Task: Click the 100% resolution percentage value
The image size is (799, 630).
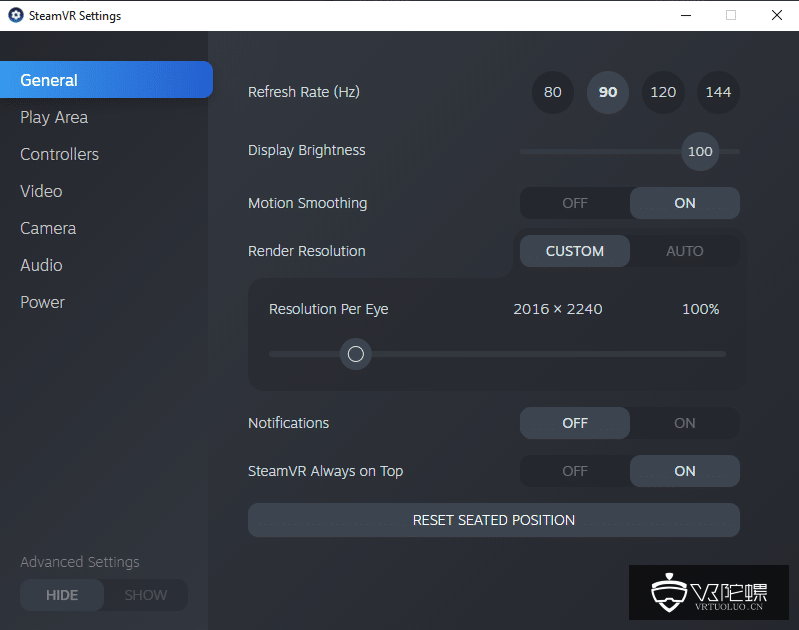Action: (x=701, y=309)
